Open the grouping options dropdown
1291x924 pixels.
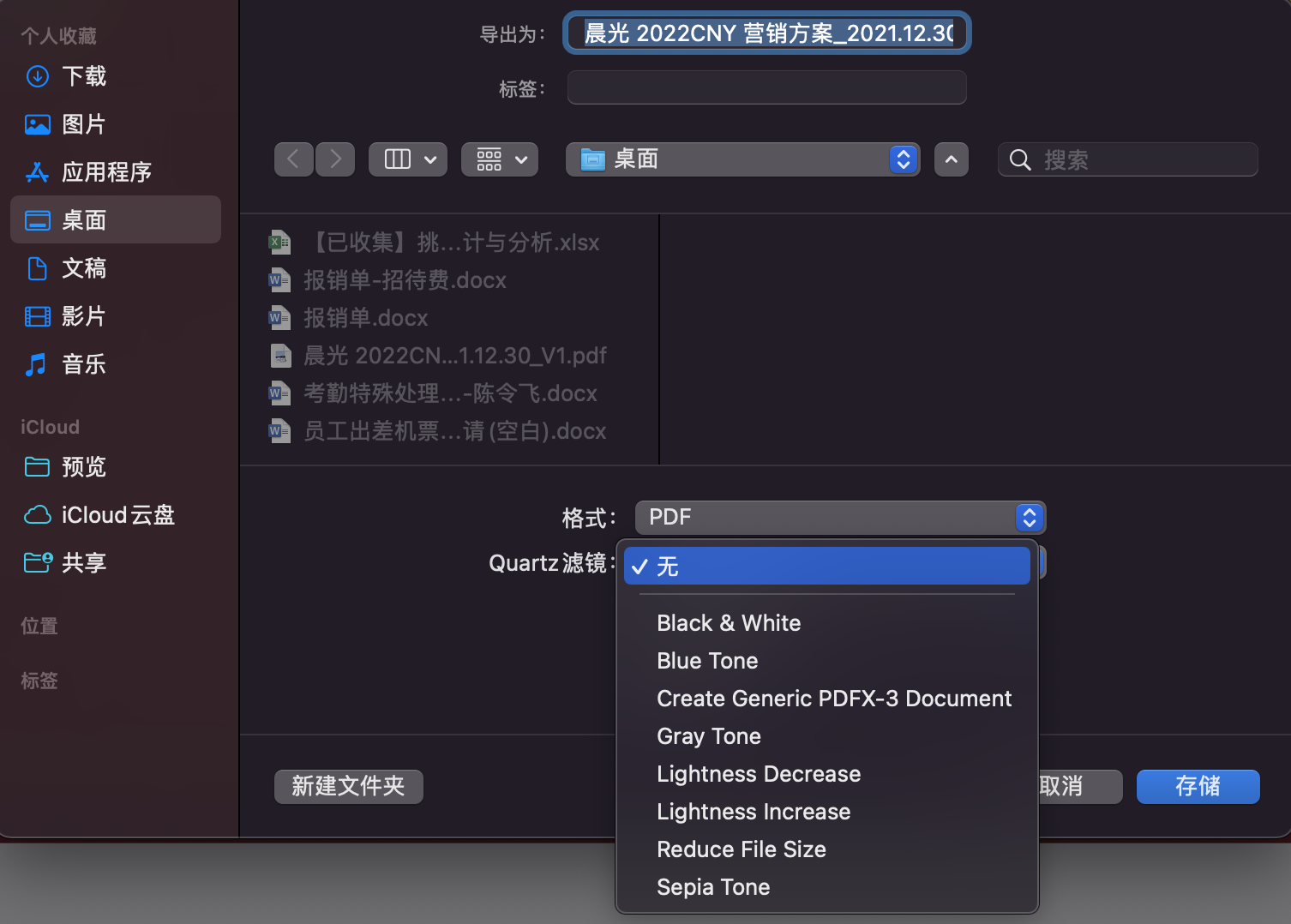click(500, 159)
